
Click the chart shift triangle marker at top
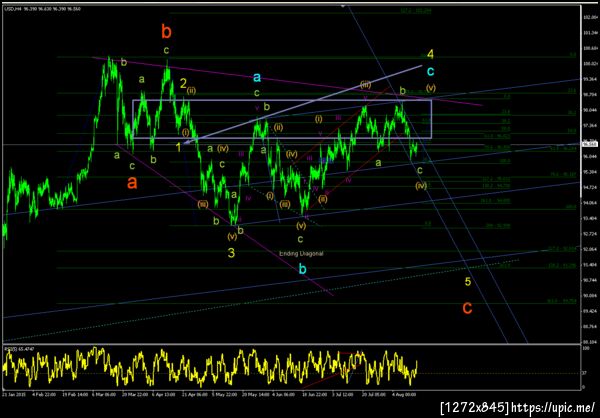pyautogui.click(x=343, y=6)
